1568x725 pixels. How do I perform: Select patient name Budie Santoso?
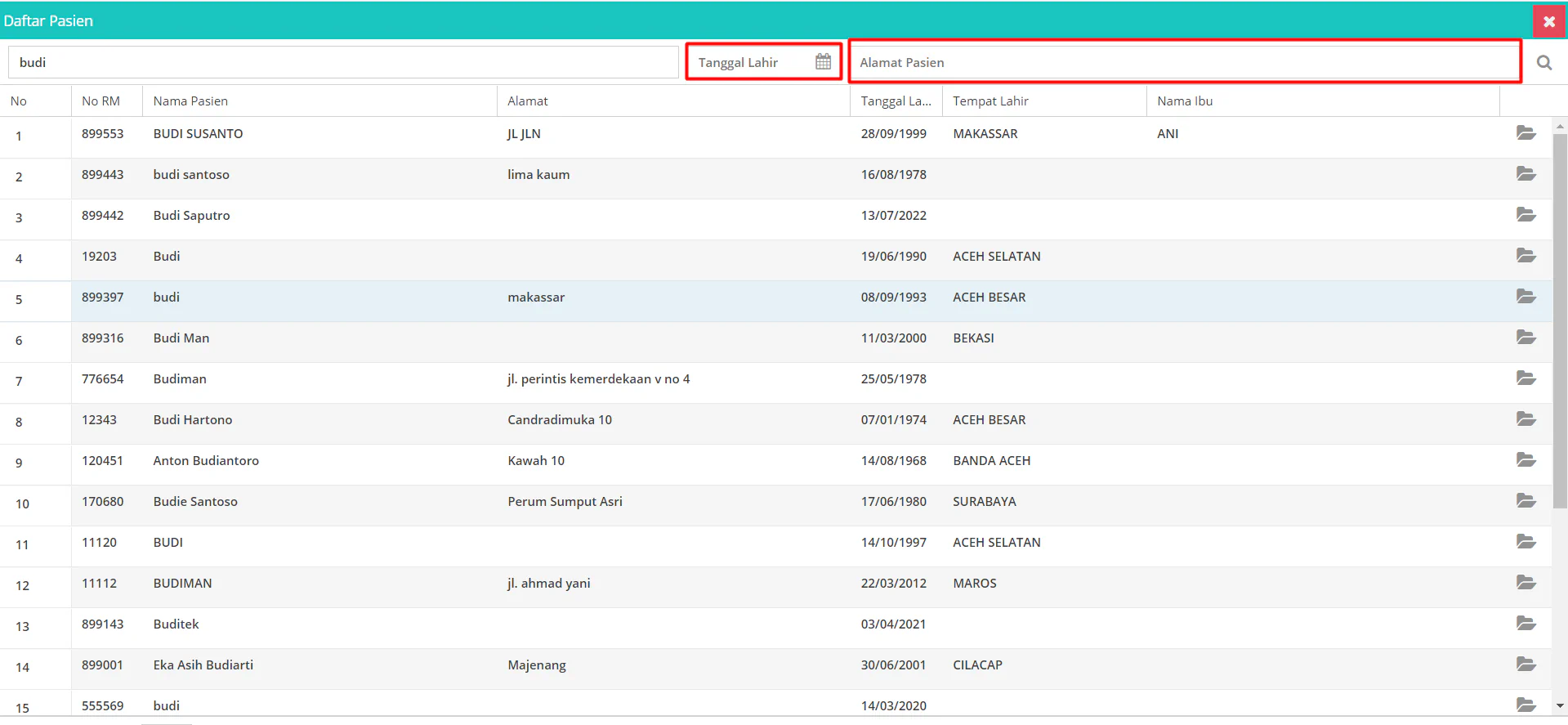tap(195, 501)
